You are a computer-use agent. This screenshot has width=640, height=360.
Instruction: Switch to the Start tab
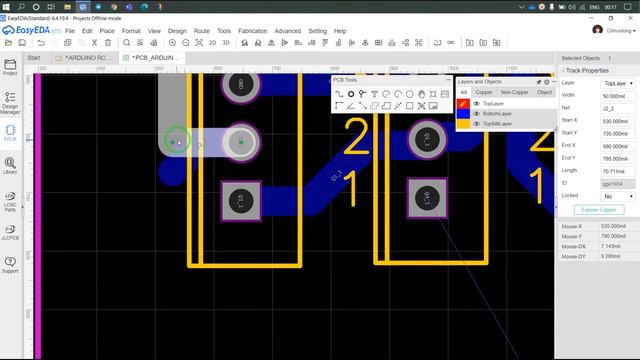tap(34, 58)
